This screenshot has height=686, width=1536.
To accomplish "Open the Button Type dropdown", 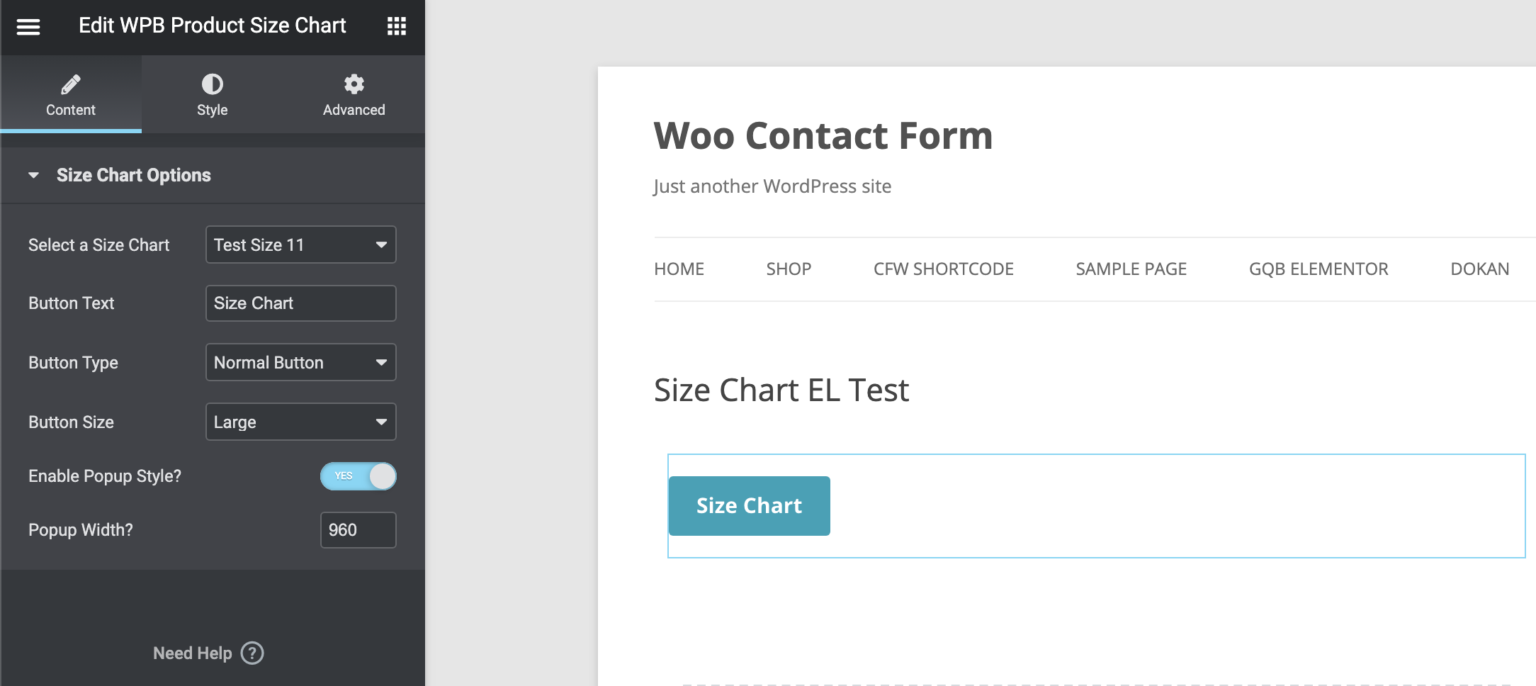I will (x=300, y=362).
